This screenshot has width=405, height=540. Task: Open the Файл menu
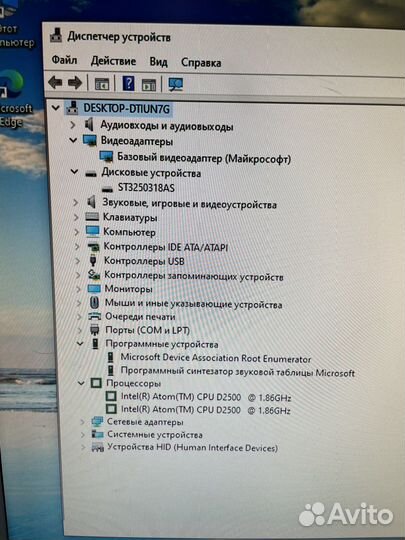tap(64, 60)
